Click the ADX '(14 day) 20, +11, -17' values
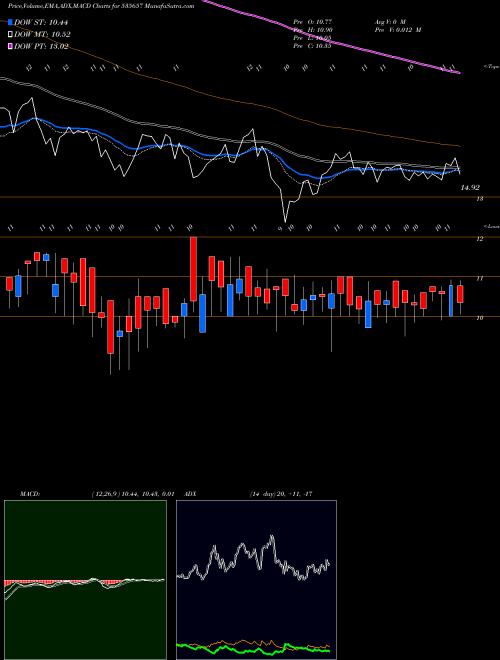 281,494
